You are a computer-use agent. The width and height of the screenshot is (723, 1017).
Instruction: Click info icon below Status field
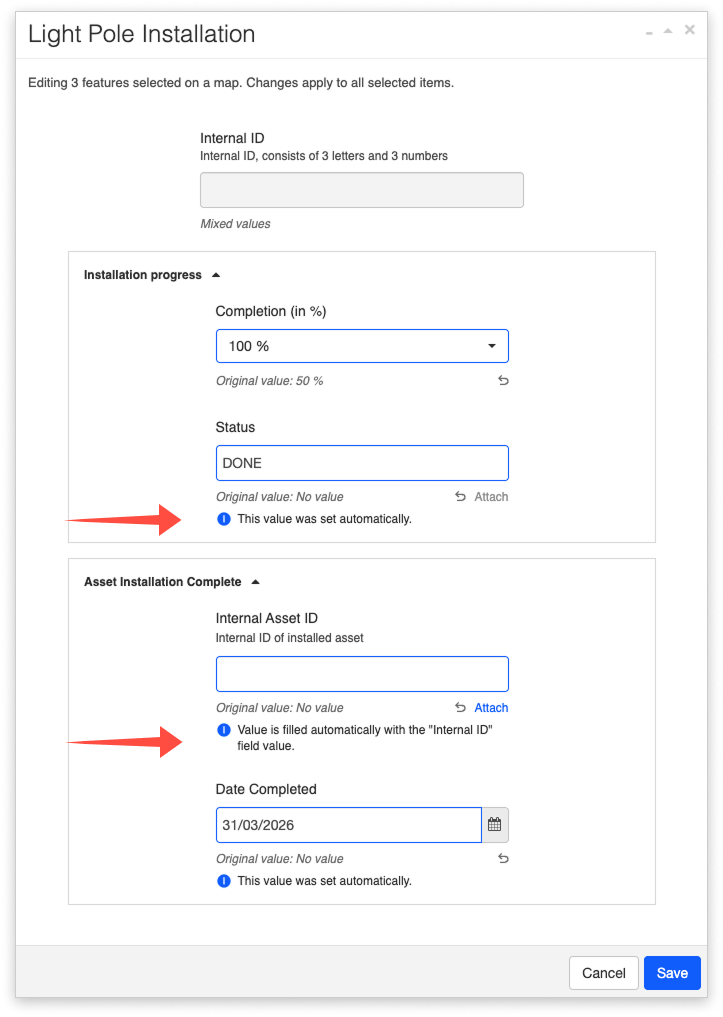pyautogui.click(x=224, y=519)
